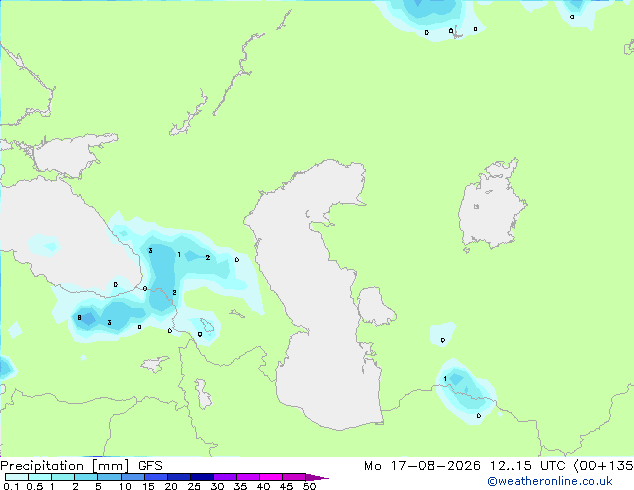Select the 1–2 mm legend swatch
Screen dimensions: 634x490
point(63,477)
